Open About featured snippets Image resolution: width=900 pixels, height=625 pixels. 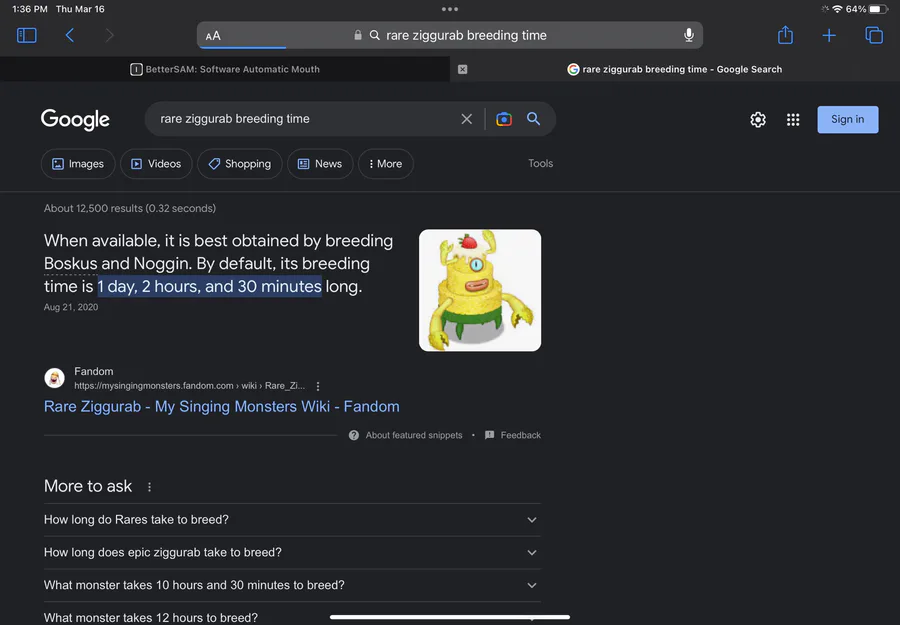point(405,435)
